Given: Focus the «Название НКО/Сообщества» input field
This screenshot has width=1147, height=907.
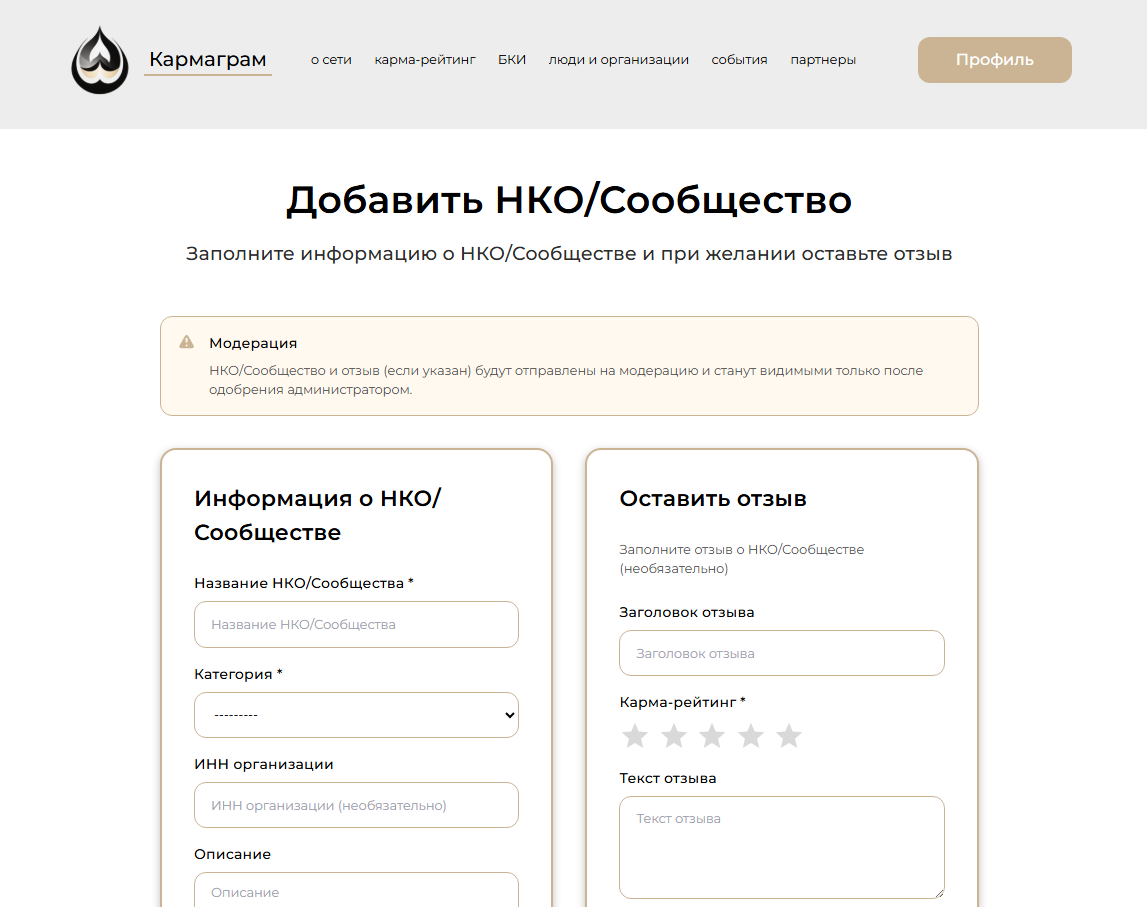Looking at the screenshot, I should 356,624.
